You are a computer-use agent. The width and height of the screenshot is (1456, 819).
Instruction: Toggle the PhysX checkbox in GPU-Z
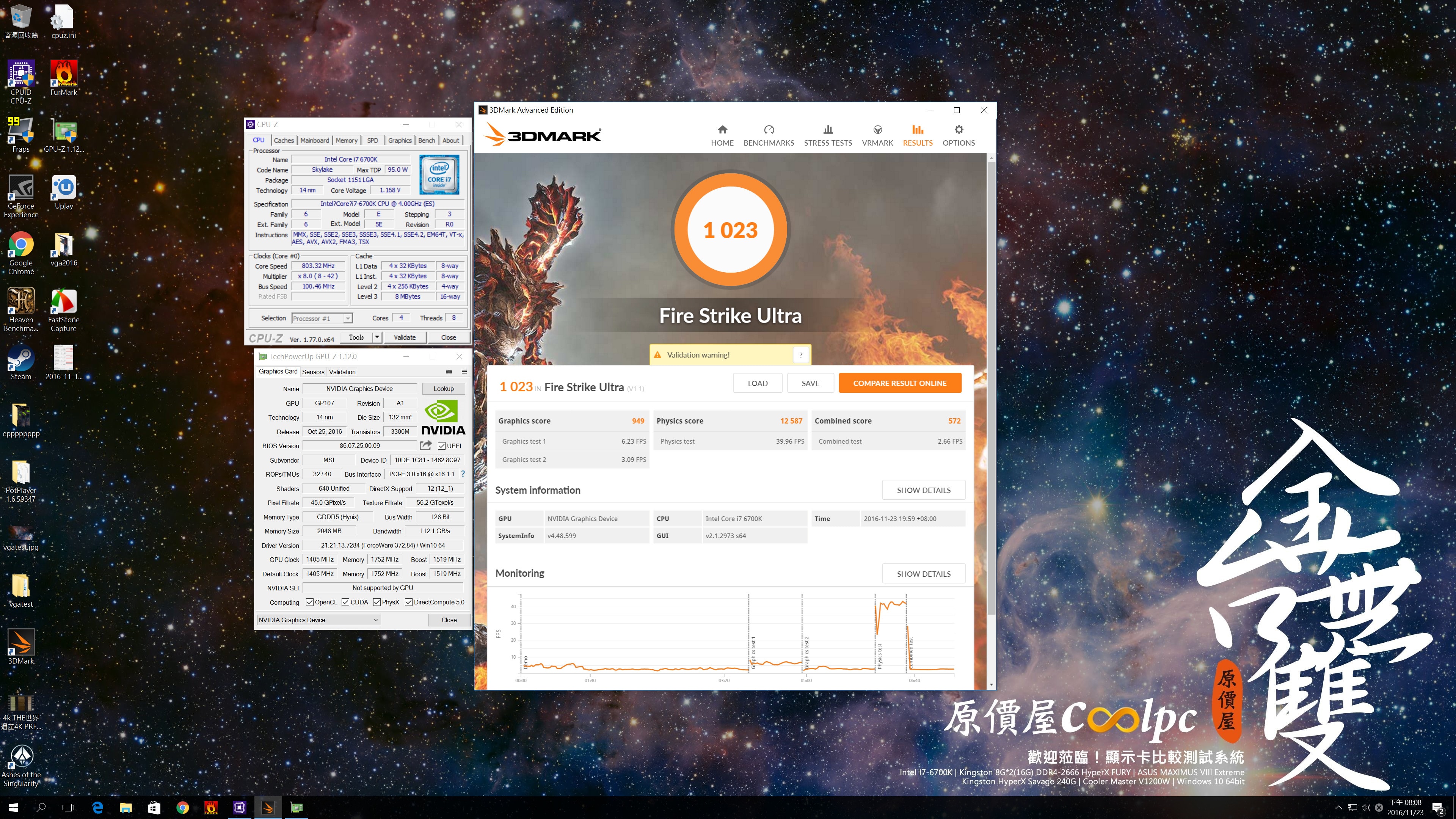point(377,602)
